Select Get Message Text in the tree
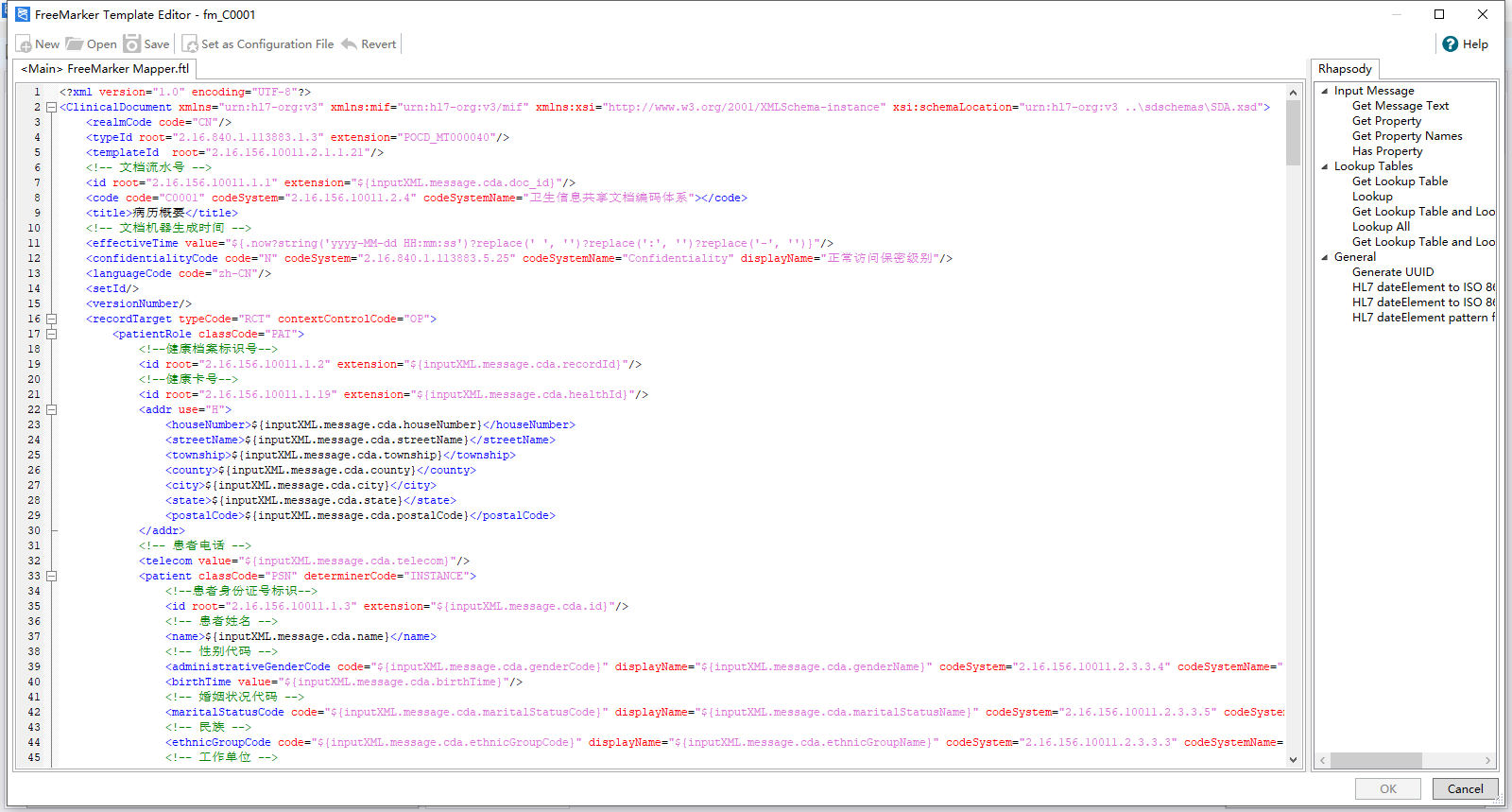 pos(1400,106)
